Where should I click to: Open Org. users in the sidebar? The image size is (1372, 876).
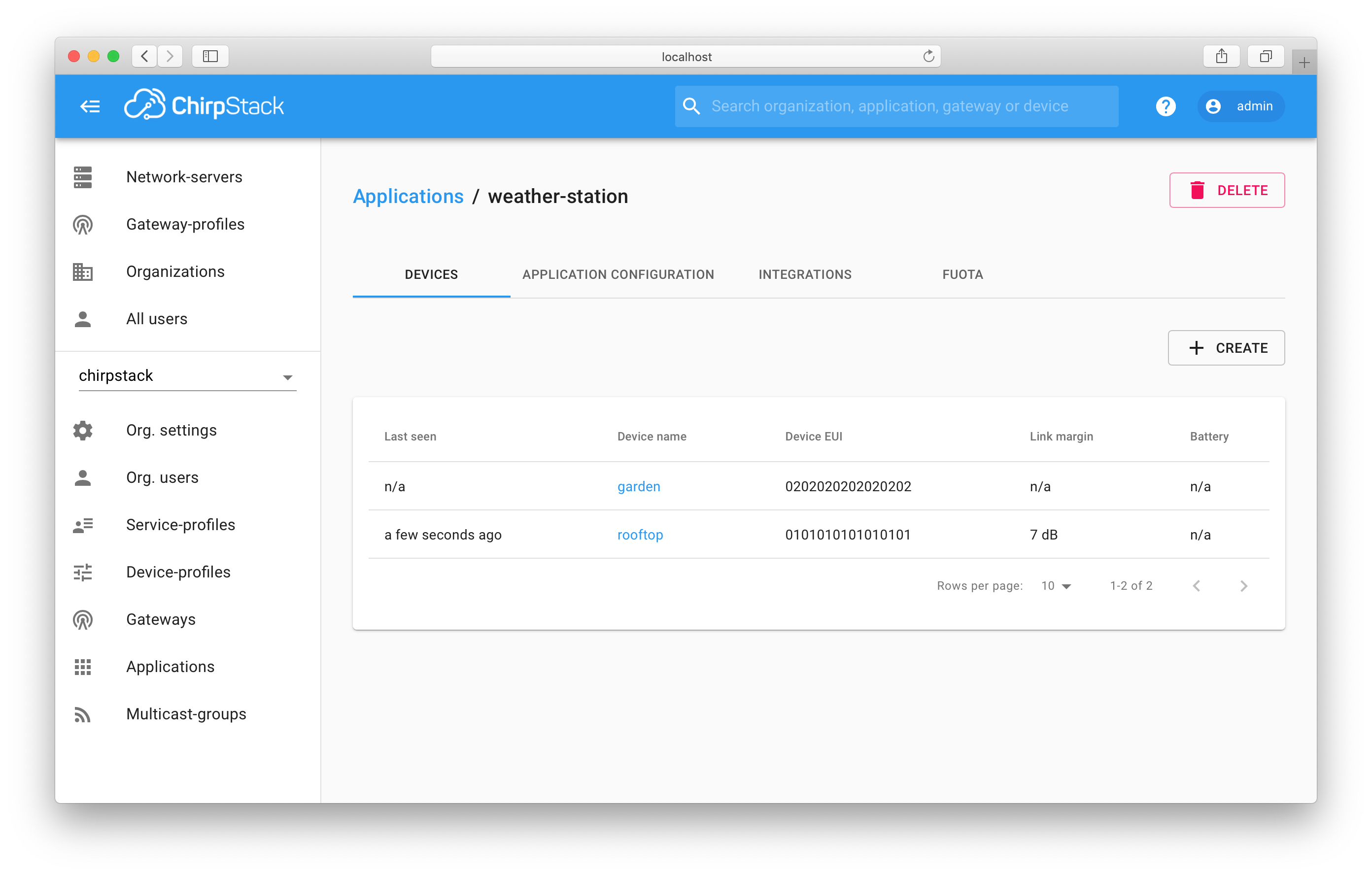pyautogui.click(x=187, y=477)
